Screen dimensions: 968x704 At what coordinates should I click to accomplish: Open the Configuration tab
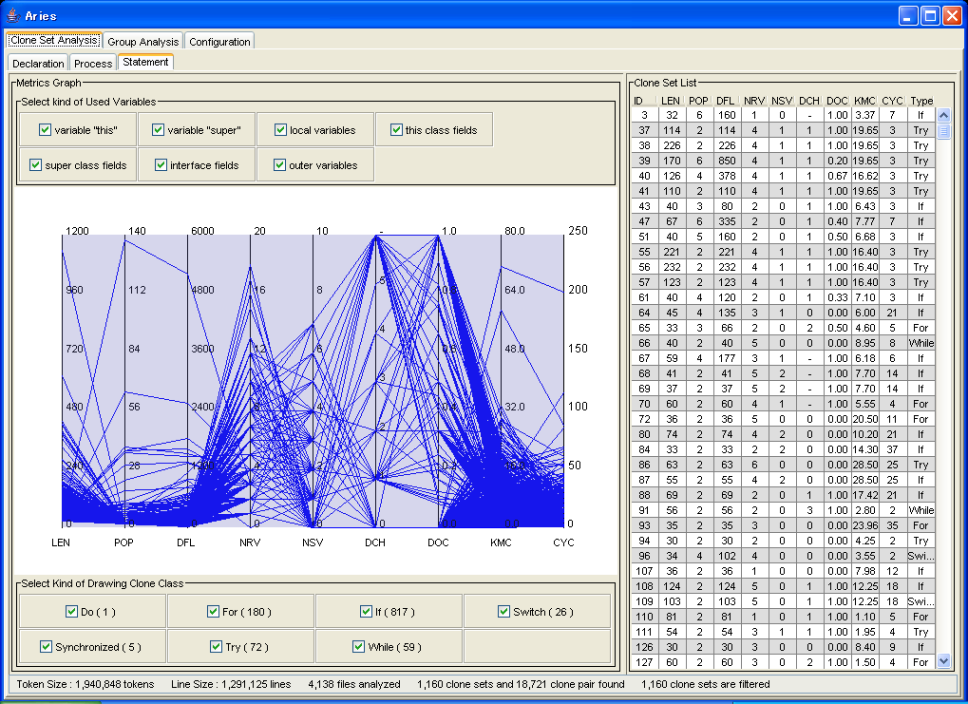click(219, 41)
